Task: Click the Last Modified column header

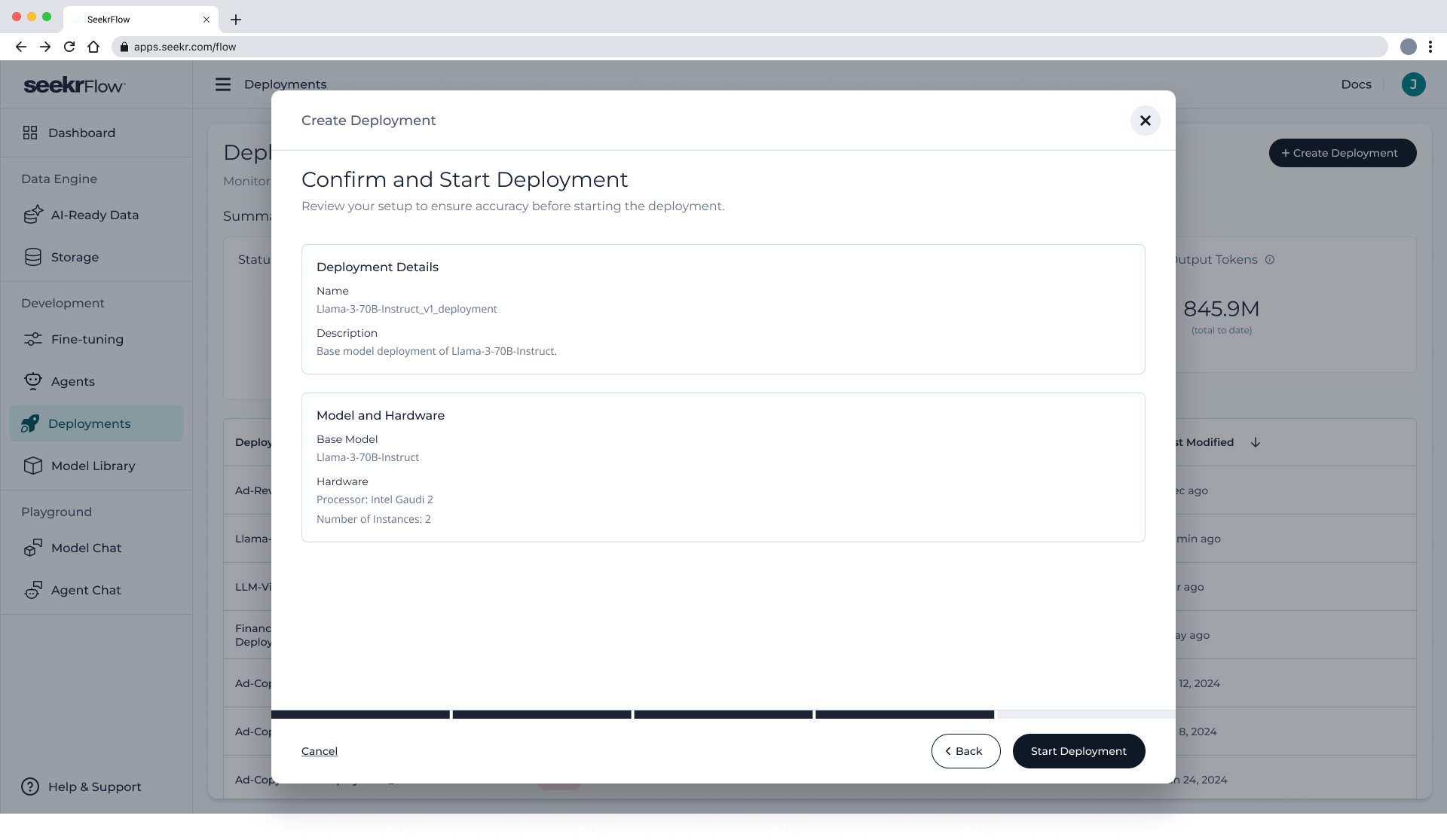Action: click(x=1204, y=442)
